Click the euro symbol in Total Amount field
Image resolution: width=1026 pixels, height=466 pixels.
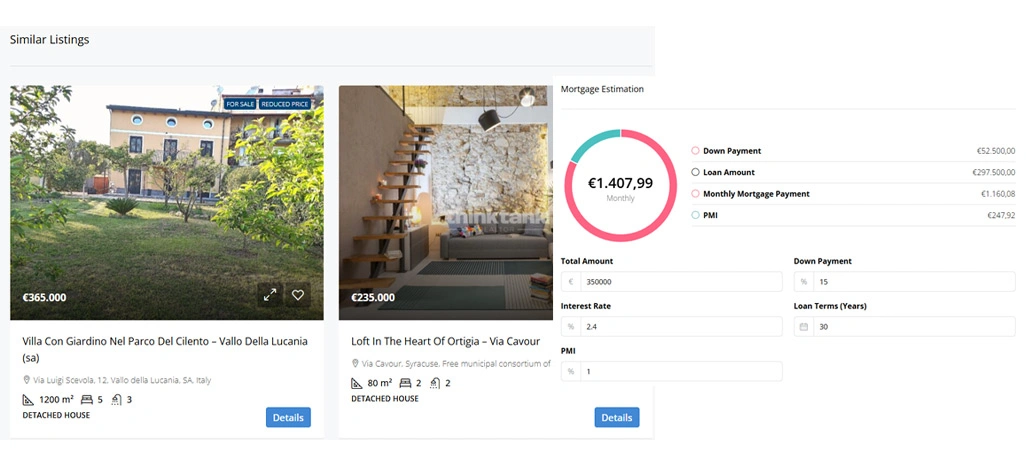(x=571, y=282)
